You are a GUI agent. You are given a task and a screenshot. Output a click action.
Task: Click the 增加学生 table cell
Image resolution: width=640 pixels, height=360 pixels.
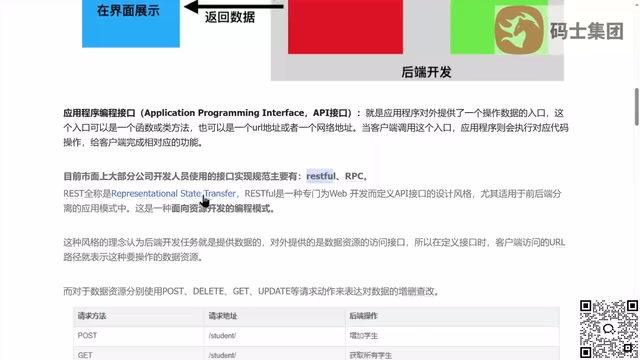pyautogui.click(x=452, y=336)
